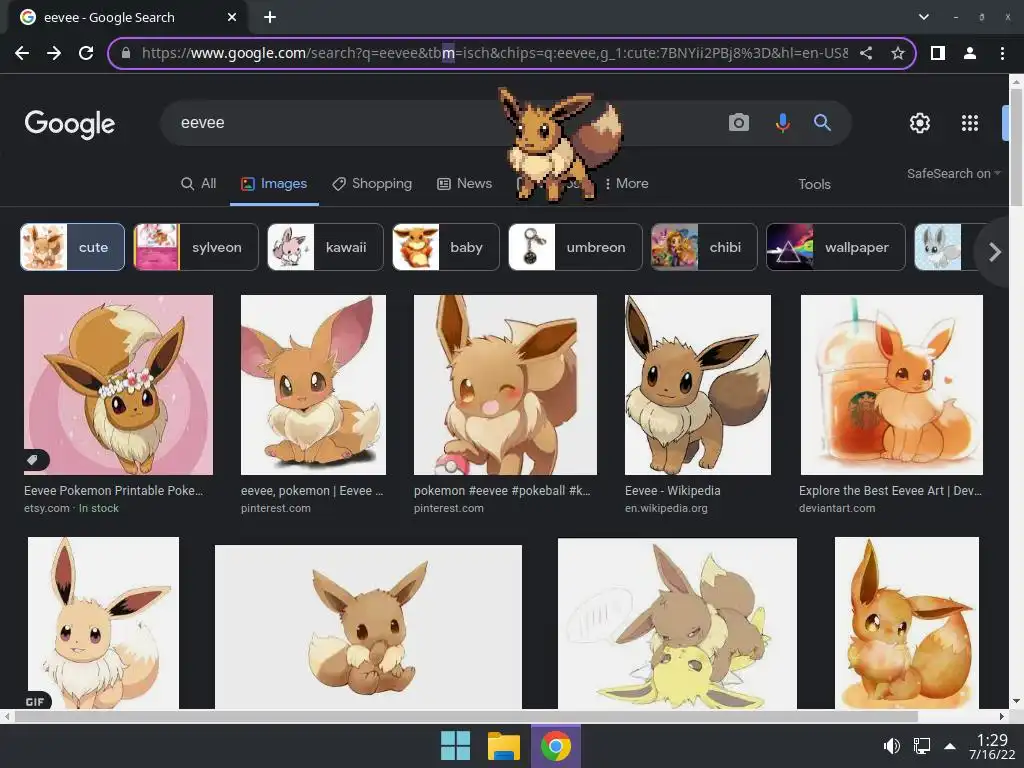The height and width of the screenshot is (768, 1024).
Task: Go forward using the browser forward arrow
Action: point(54,53)
